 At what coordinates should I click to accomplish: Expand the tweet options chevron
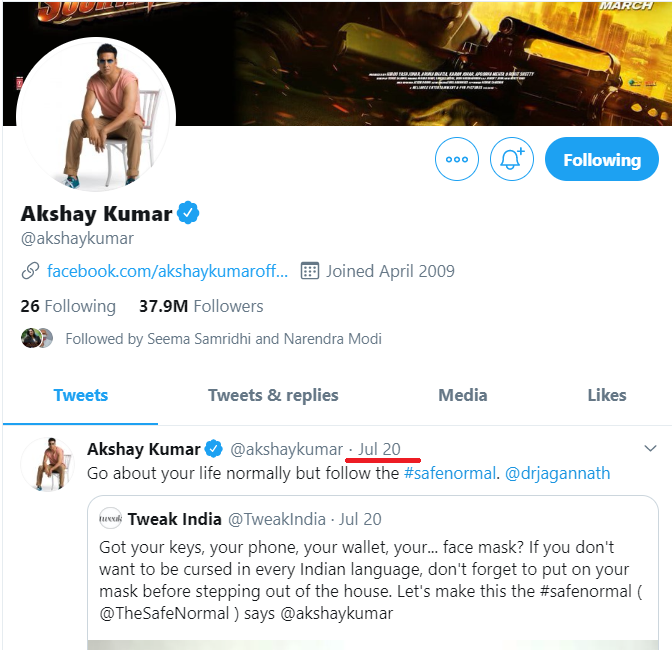[650, 449]
